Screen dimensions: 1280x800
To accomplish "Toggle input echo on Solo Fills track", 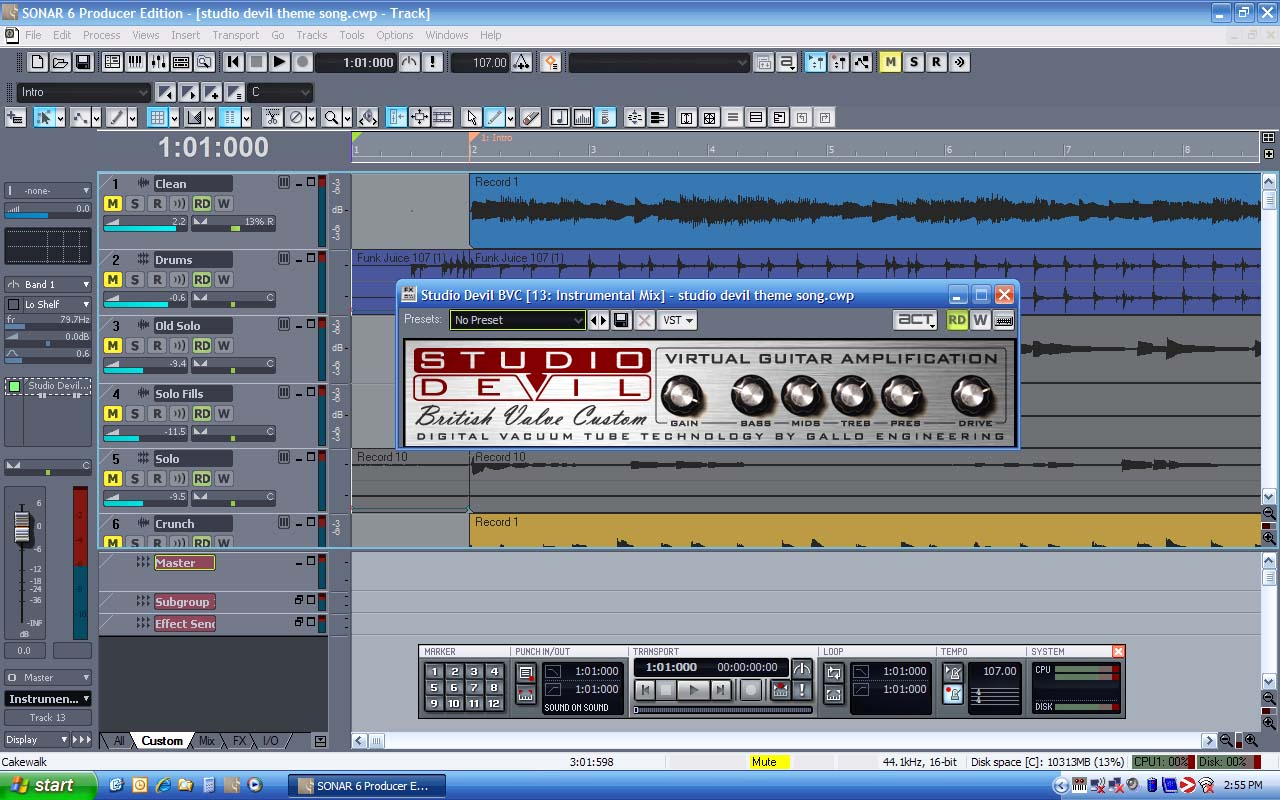I will pyautogui.click(x=179, y=414).
